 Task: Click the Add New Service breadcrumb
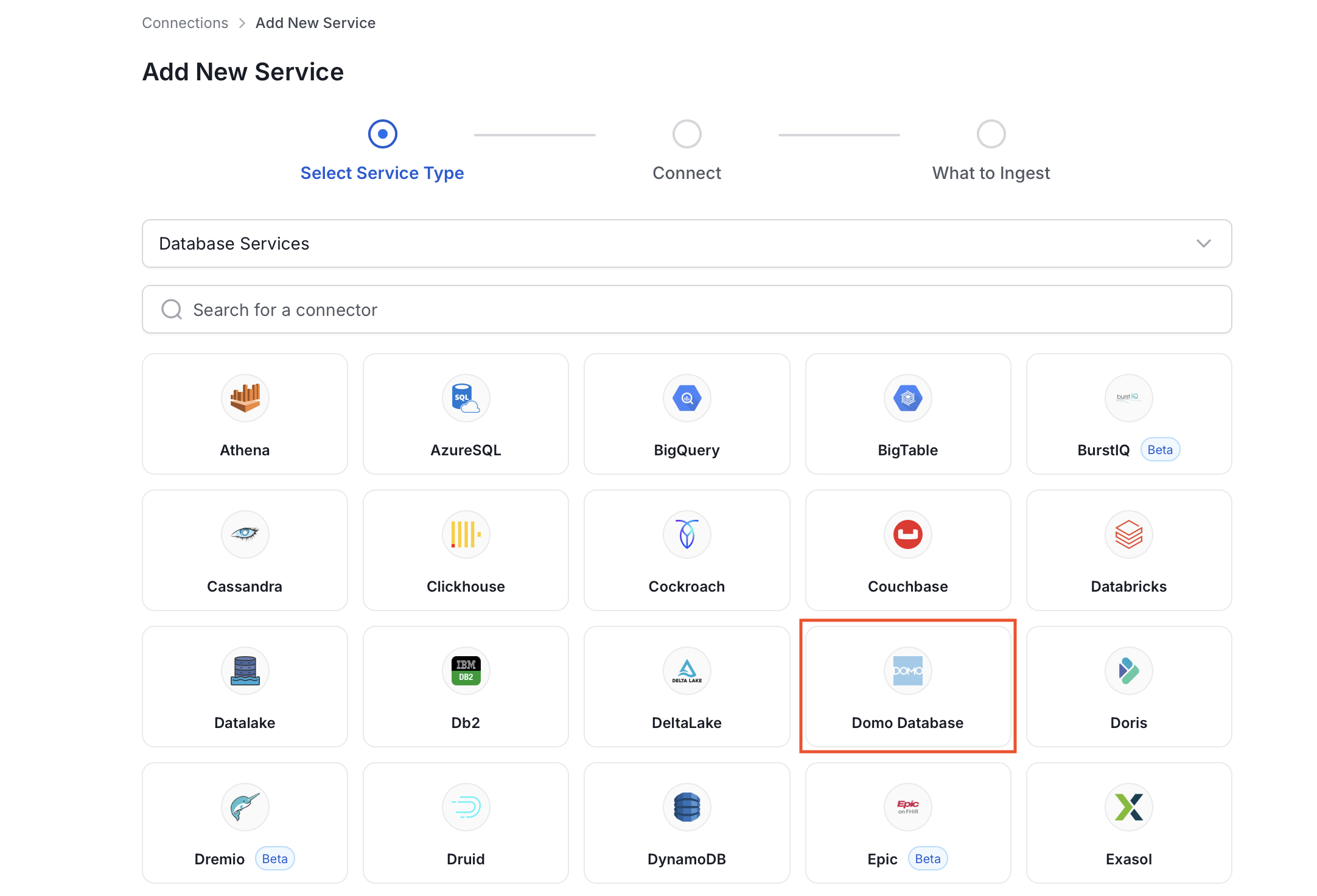point(315,23)
